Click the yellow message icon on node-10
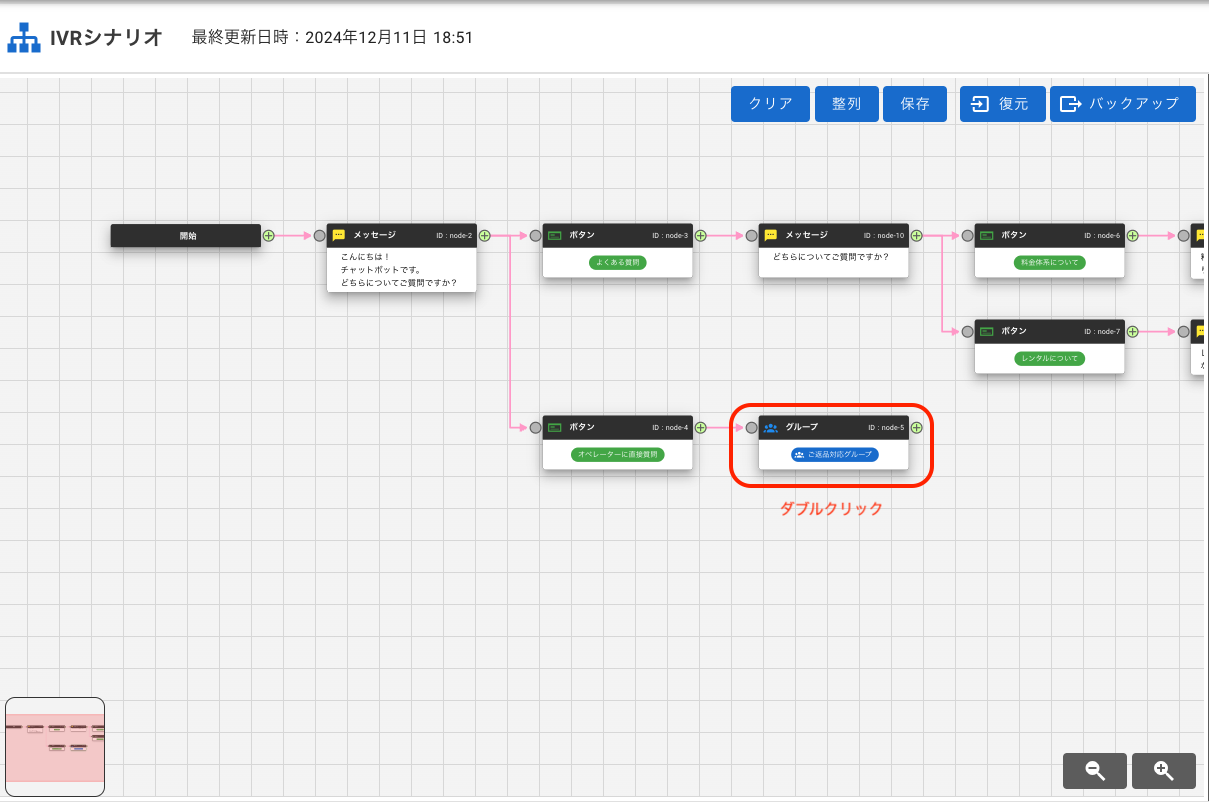 click(771, 235)
